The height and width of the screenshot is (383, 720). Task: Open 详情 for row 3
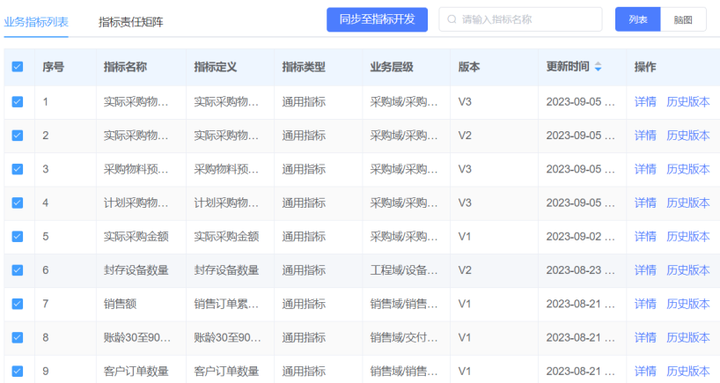click(x=645, y=169)
